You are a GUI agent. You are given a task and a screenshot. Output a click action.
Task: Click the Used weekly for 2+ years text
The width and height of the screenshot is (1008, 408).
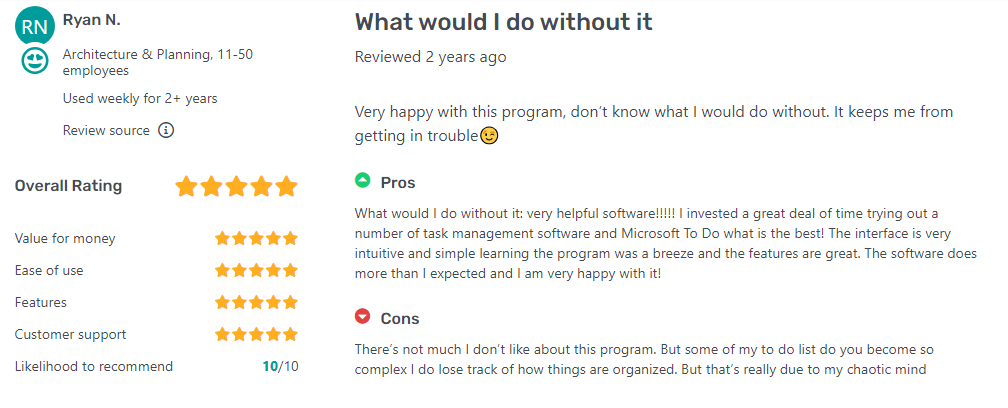pos(140,98)
